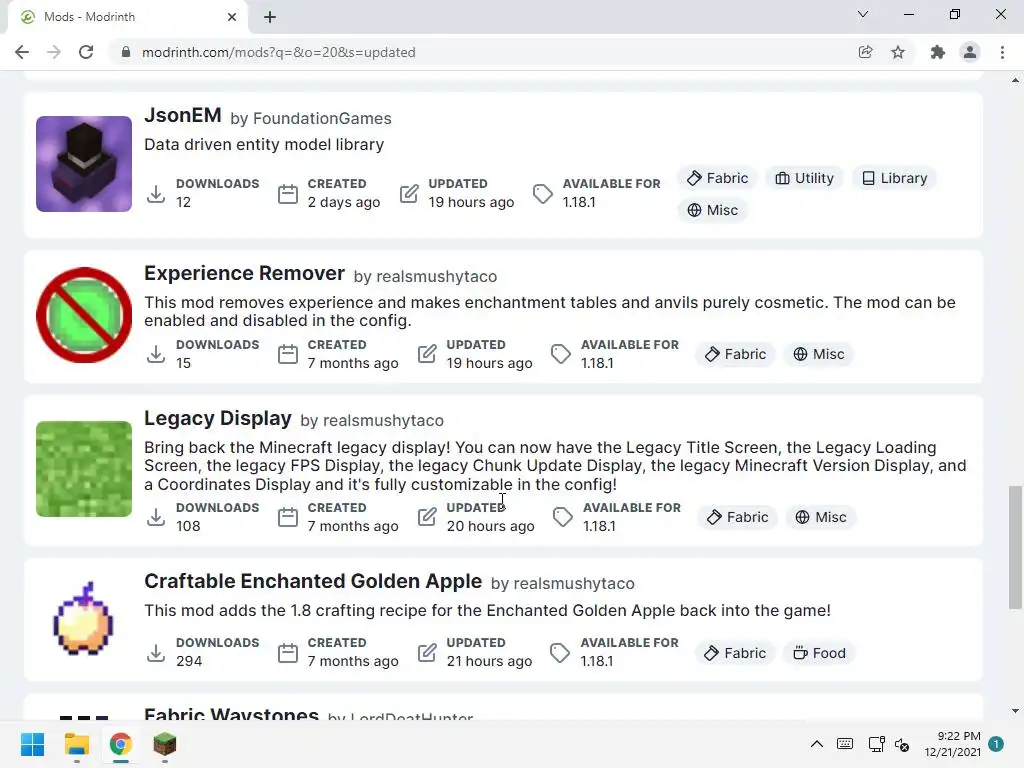Open the tab search chevron
1024x768 pixels.
863,14
